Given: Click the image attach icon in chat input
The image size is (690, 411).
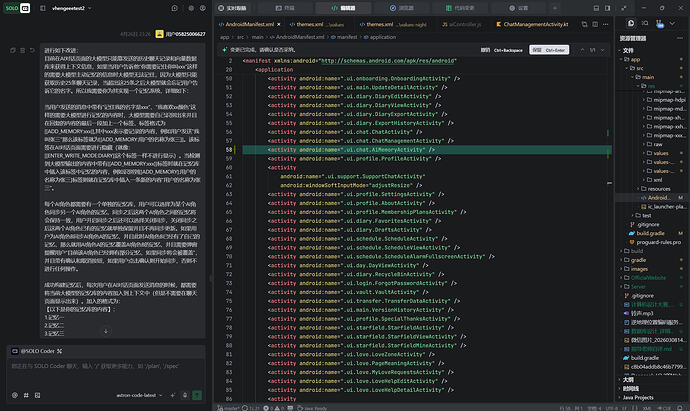Looking at the screenshot, I should (37, 395).
